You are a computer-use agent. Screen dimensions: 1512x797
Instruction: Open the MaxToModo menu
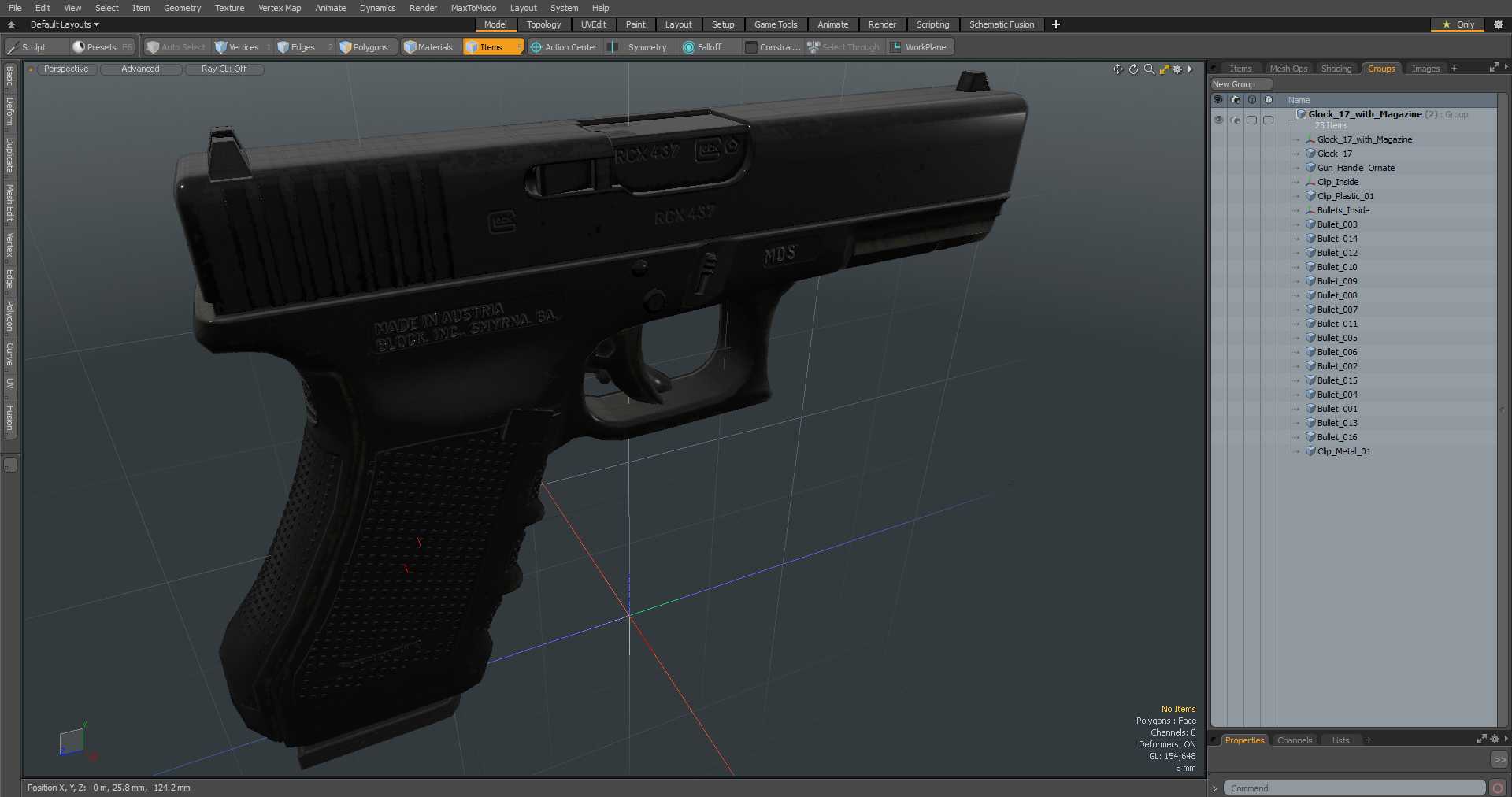pyautogui.click(x=473, y=8)
